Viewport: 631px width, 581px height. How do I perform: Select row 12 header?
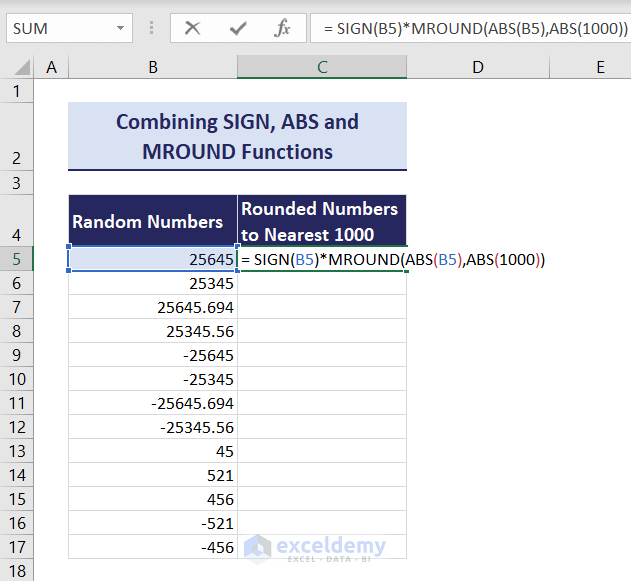16,427
